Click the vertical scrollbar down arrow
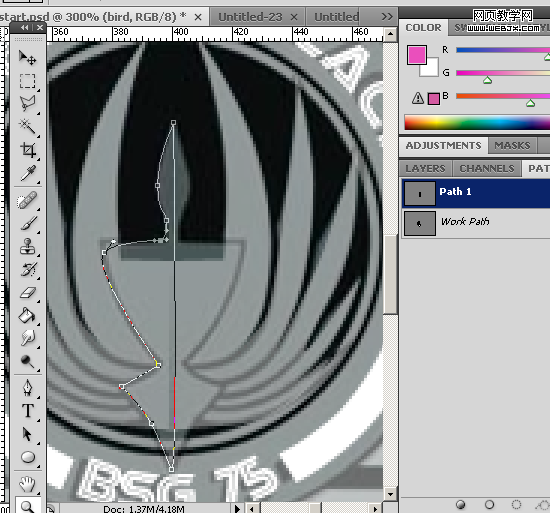The height and width of the screenshot is (513, 550). (390, 494)
